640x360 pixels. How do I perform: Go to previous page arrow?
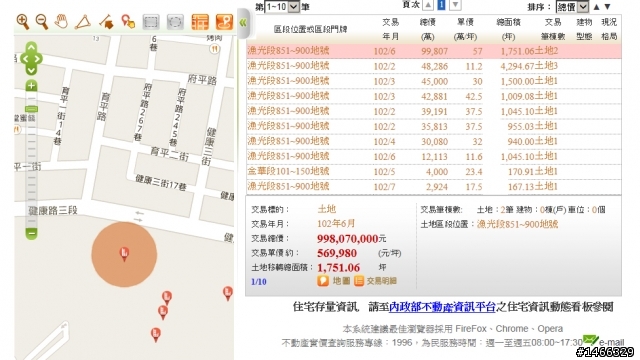pos(428,5)
